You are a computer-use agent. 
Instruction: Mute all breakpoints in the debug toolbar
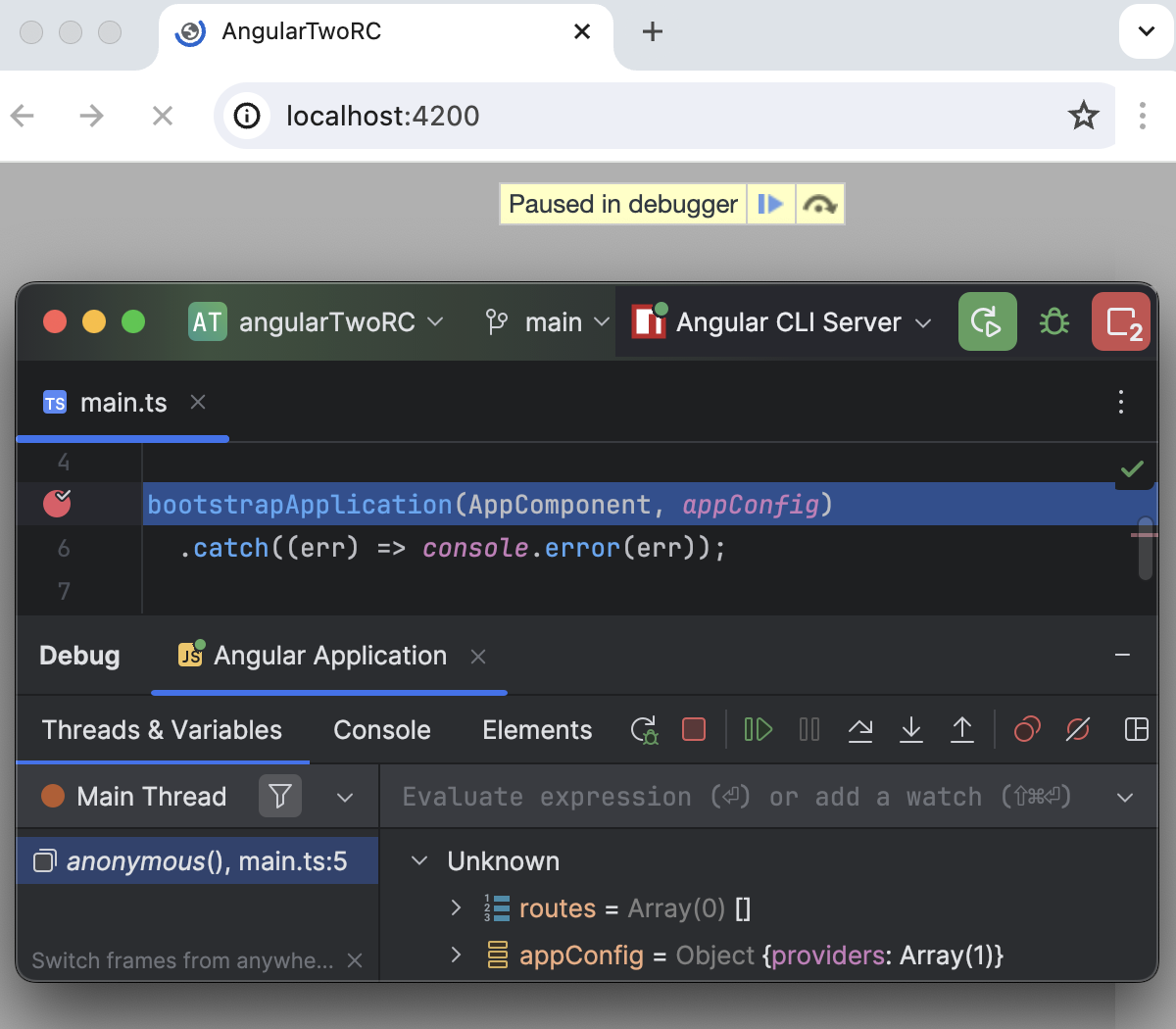1078,729
